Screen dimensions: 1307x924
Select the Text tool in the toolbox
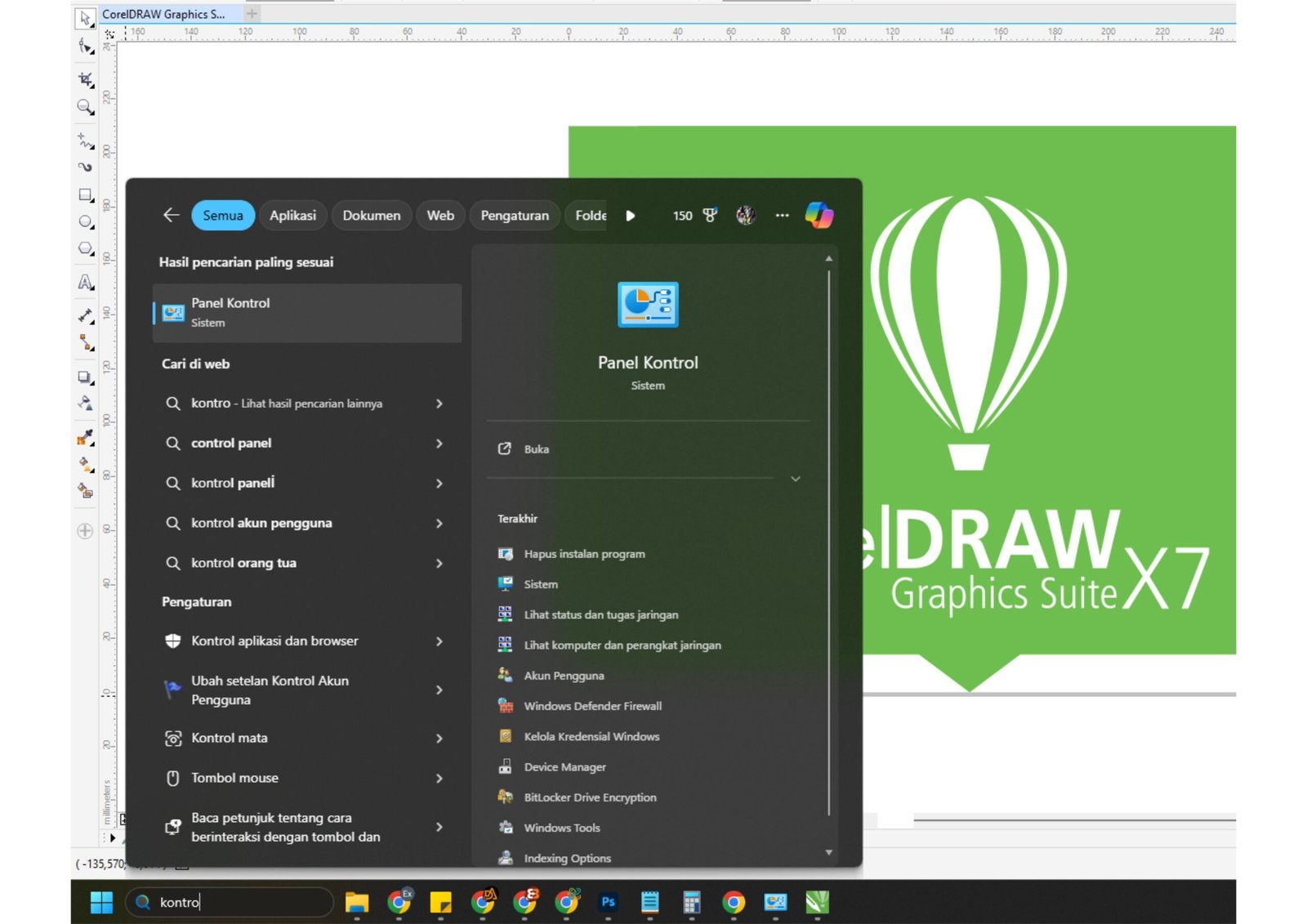(x=84, y=282)
